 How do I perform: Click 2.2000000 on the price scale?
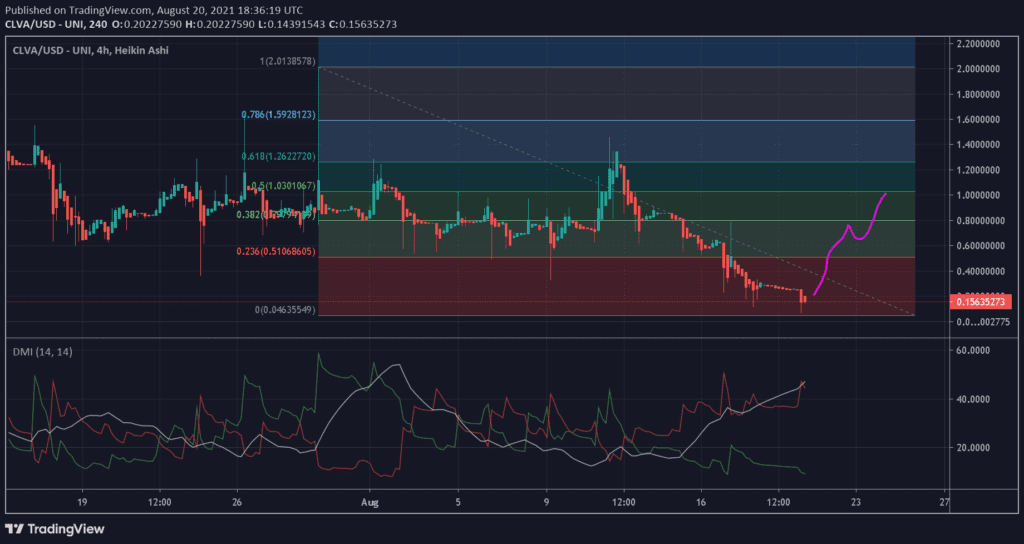click(983, 44)
